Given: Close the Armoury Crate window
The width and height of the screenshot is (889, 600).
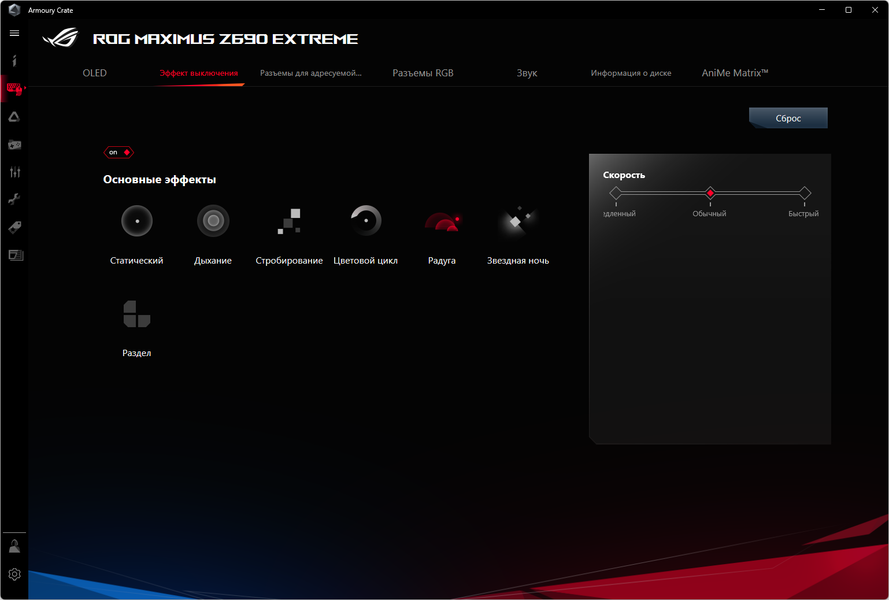Looking at the screenshot, I should [x=875, y=10].
